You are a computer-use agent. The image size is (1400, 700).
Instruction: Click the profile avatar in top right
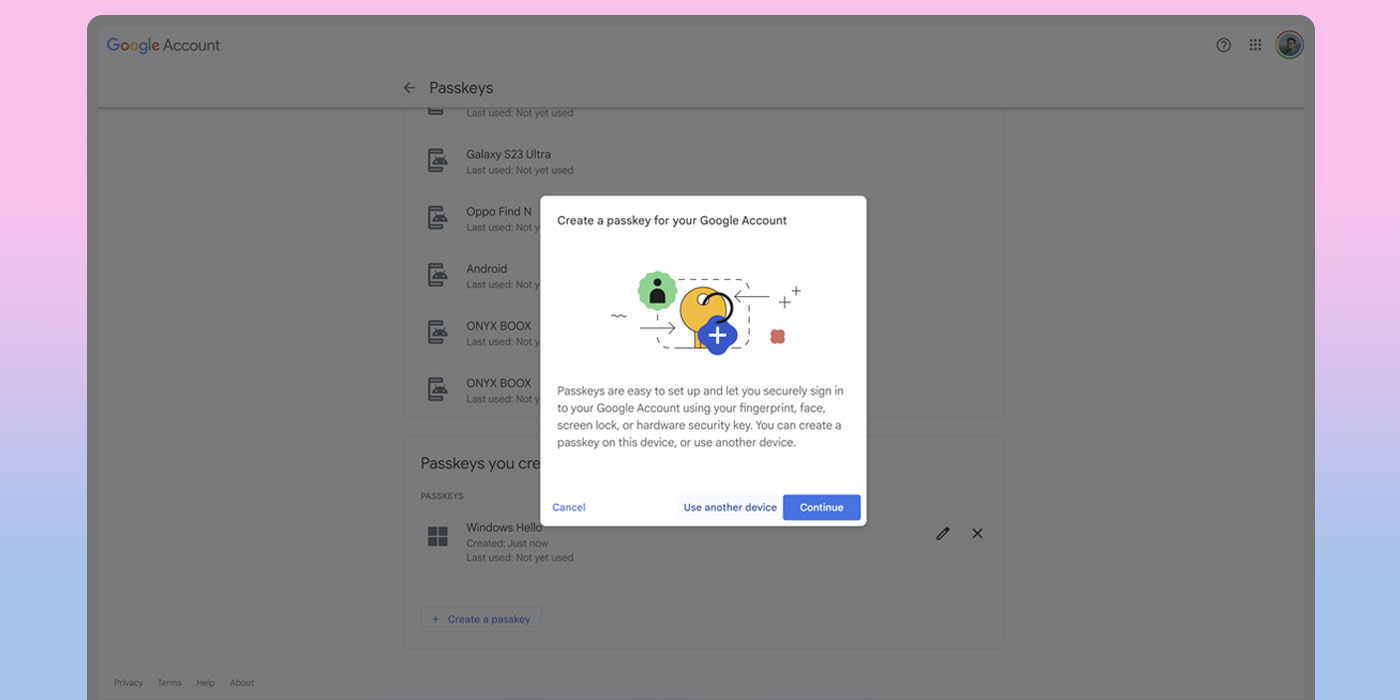(1289, 44)
